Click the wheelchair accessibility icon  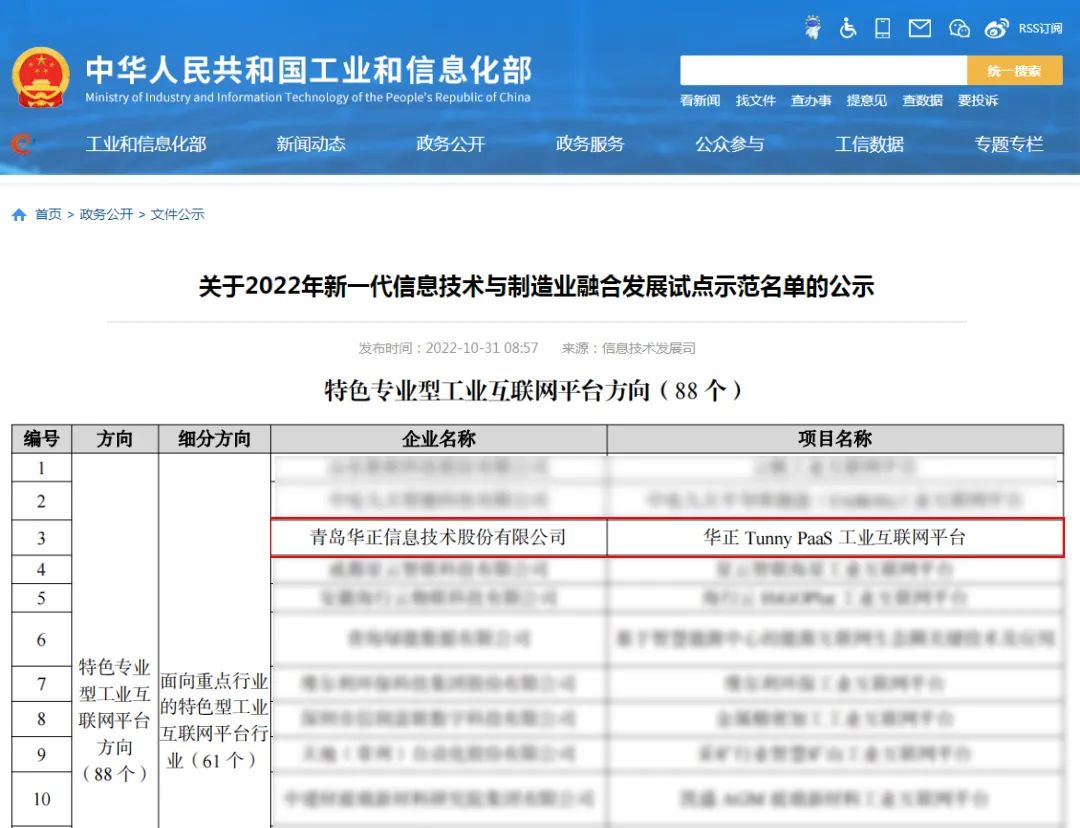coord(848,28)
